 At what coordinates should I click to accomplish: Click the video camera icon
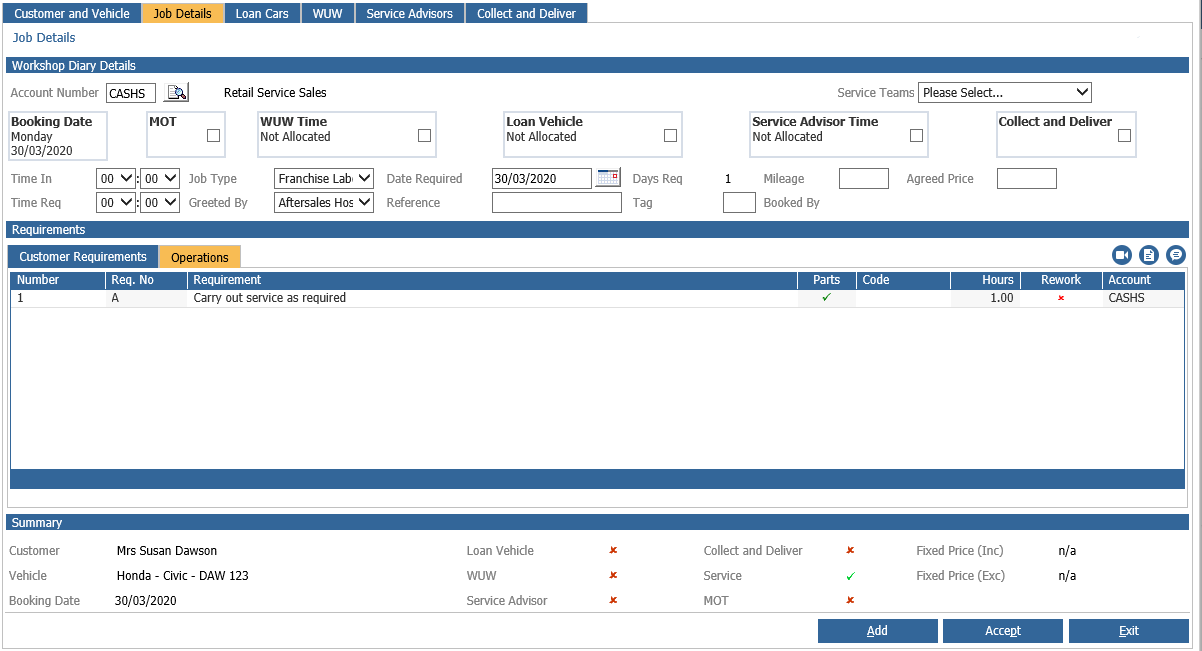pyautogui.click(x=1122, y=255)
